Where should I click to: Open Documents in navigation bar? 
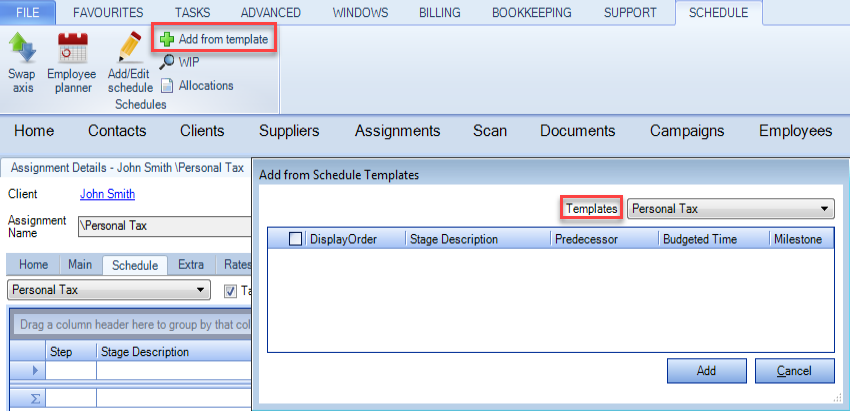(x=578, y=131)
